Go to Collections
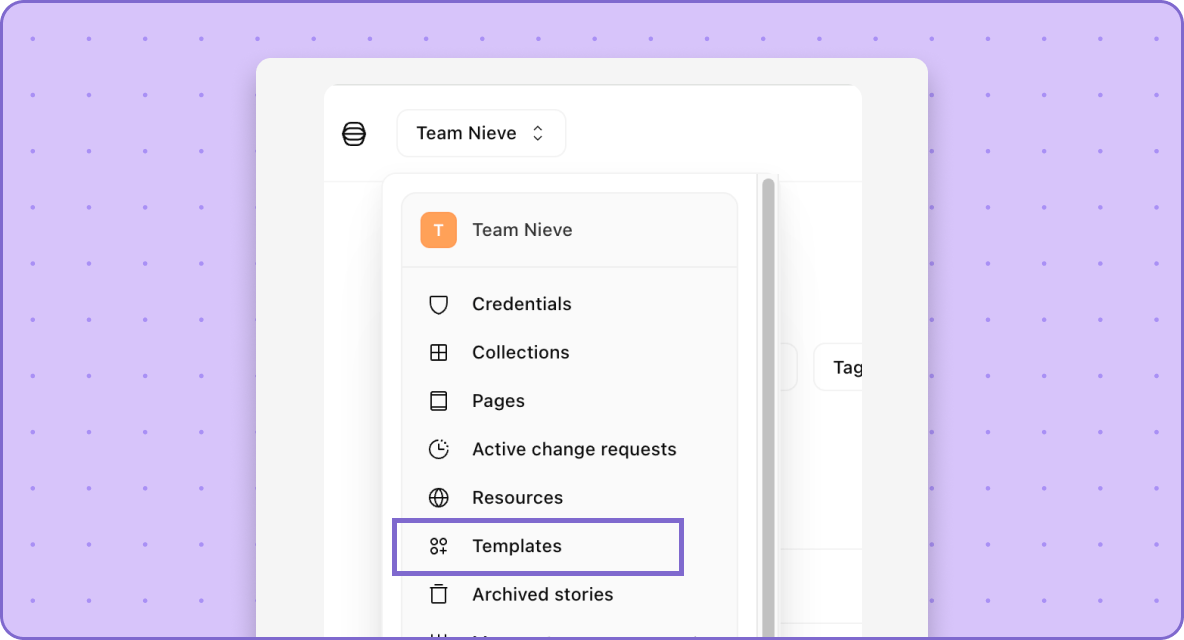This screenshot has height=640, width=1184. 520,352
